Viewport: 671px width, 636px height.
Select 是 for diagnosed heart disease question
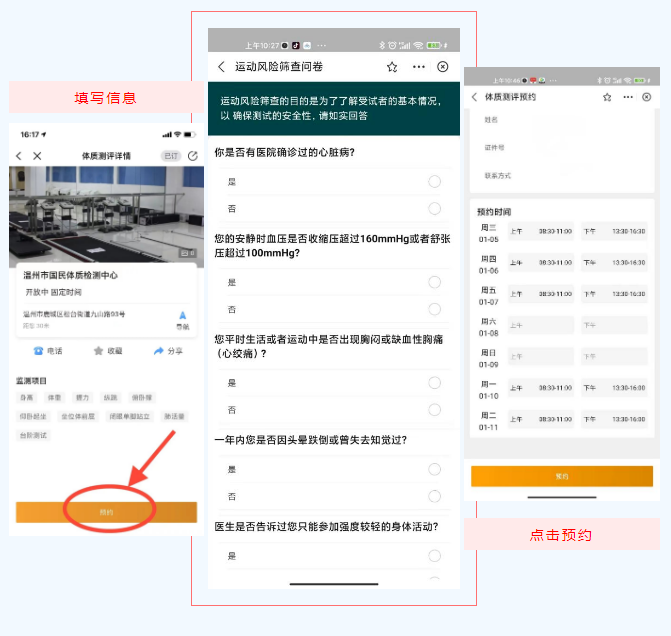tap(434, 182)
